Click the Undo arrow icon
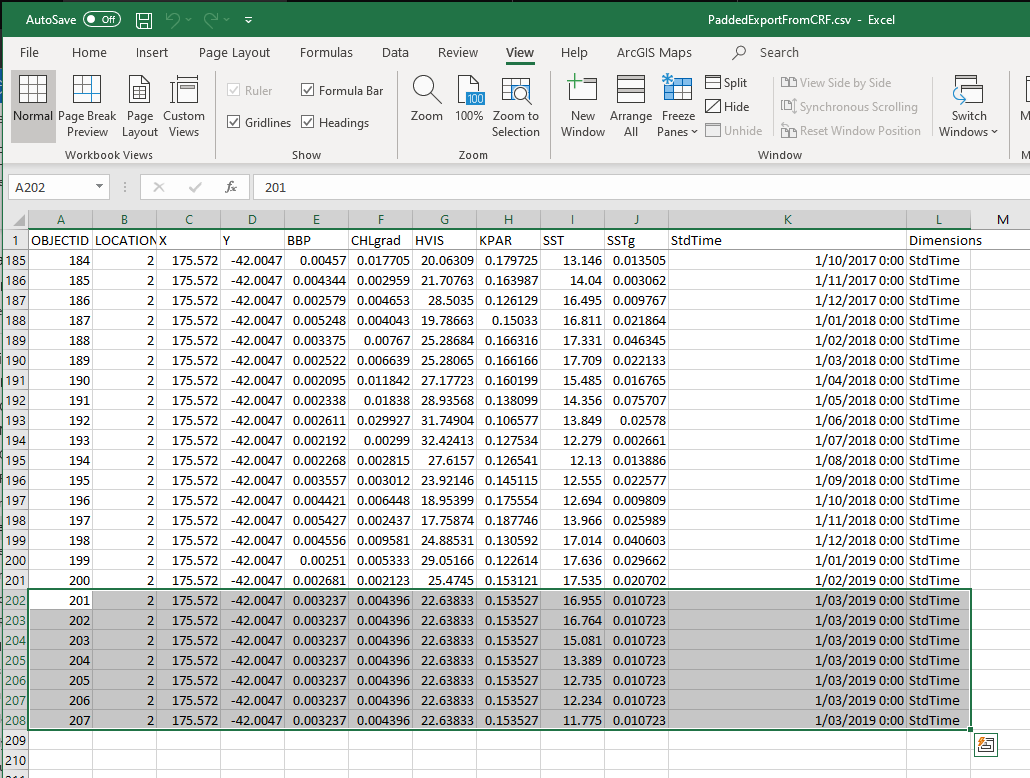 pyautogui.click(x=173, y=20)
